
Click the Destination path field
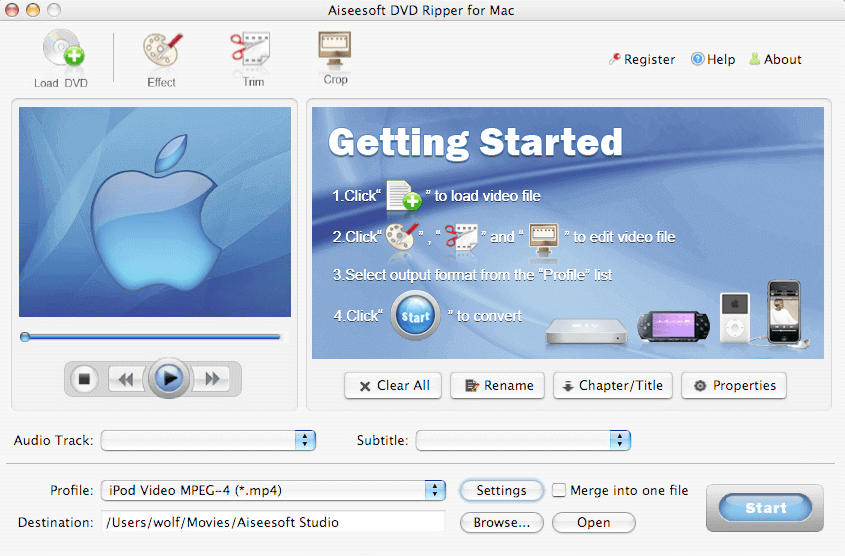pos(273,522)
